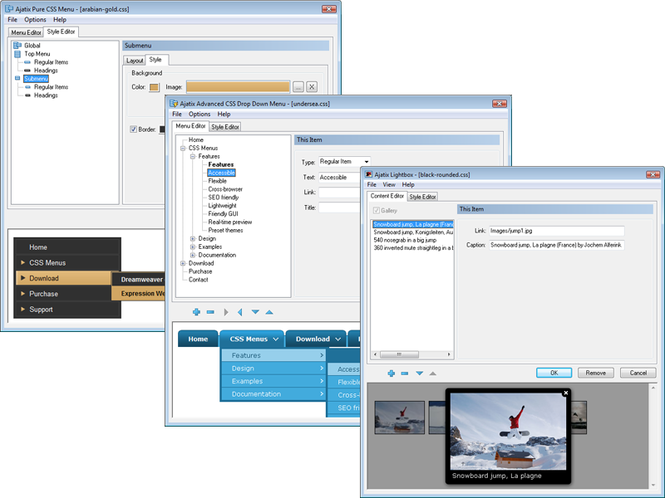The width and height of the screenshot is (665, 498).
Task: Toggle the Border checkbox in Pure CSS Menu
Action: click(133, 129)
